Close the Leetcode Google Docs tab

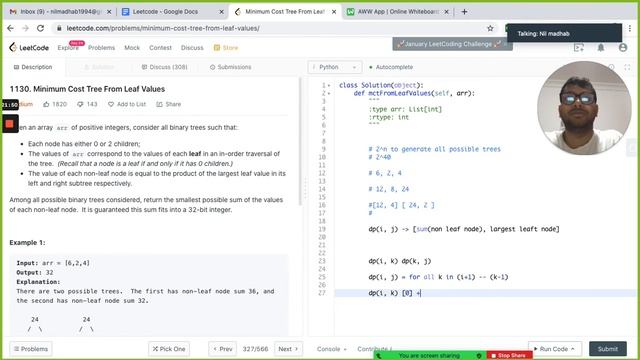pos(222,12)
